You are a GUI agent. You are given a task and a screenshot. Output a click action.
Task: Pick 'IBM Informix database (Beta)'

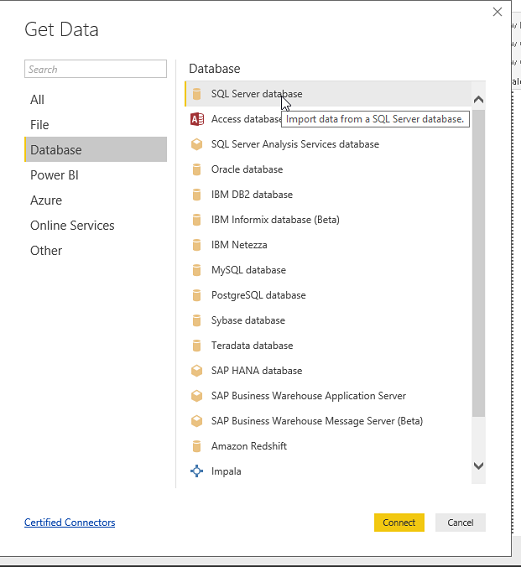(x=328, y=219)
